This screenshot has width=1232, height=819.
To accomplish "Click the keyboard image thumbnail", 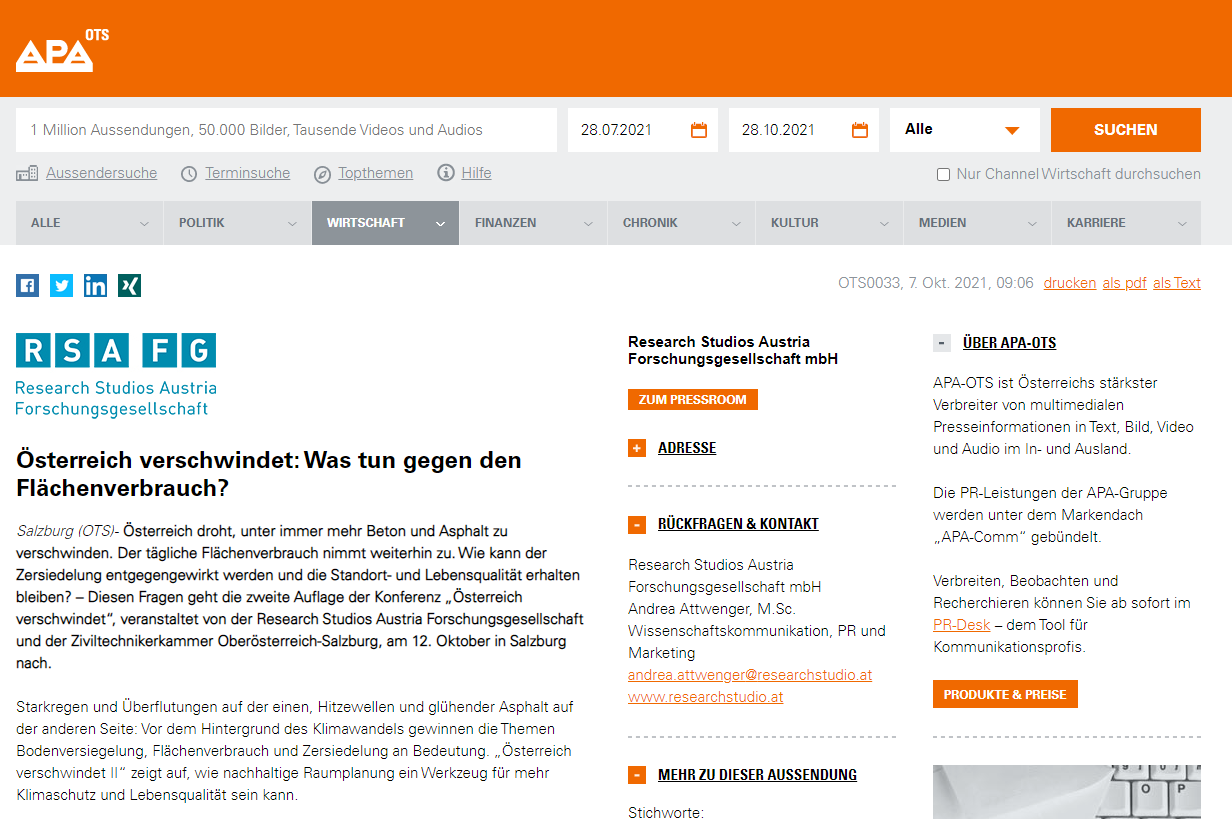I will (1067, 792).
